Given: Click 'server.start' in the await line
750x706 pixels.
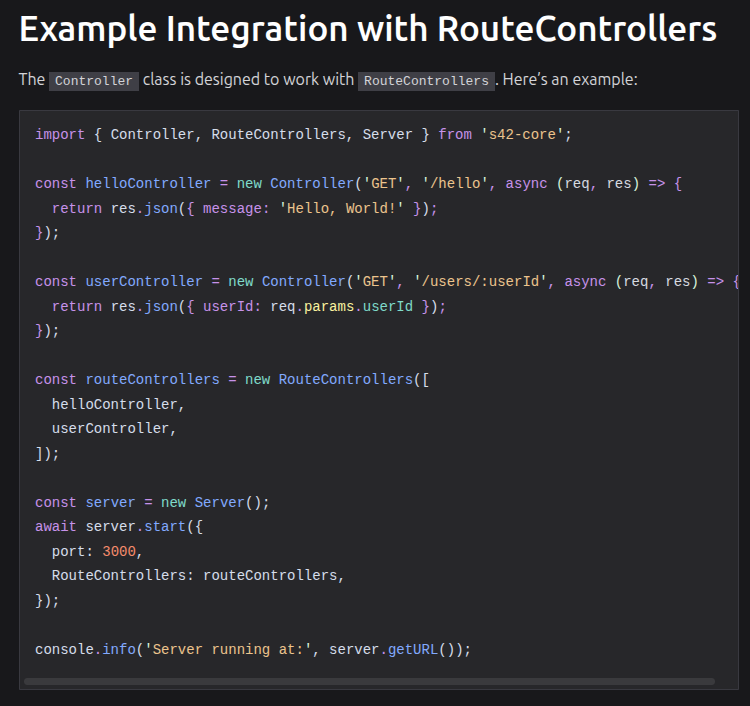Looking at the screenshot, I should pos(135,527).
